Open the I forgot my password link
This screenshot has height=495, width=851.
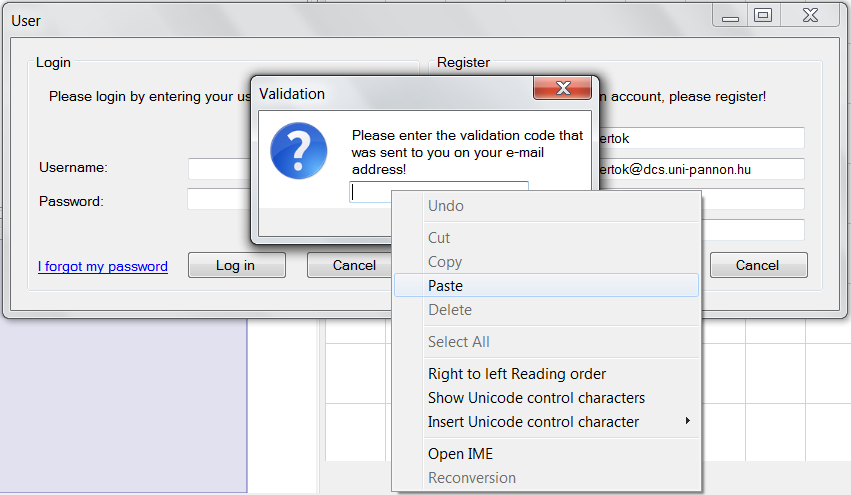[103, 266]
